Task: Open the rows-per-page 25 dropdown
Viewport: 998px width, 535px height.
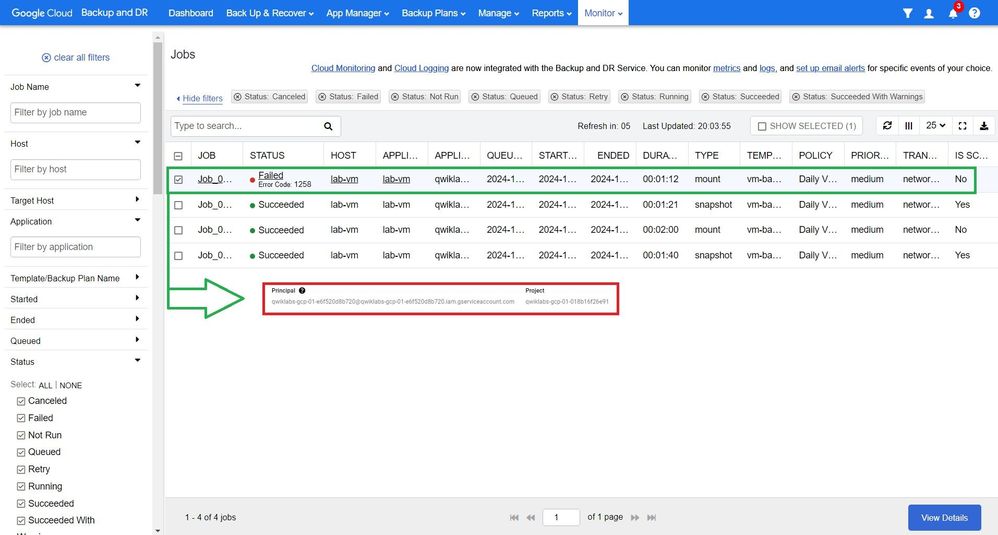Action: [935, 126]
